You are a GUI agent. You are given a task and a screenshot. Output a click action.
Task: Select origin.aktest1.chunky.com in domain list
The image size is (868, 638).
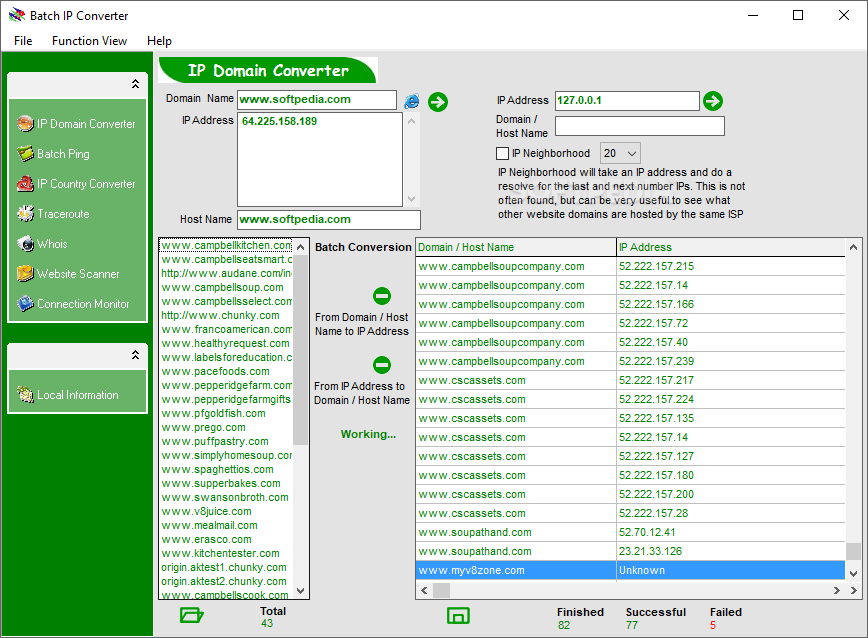[226, 567]
